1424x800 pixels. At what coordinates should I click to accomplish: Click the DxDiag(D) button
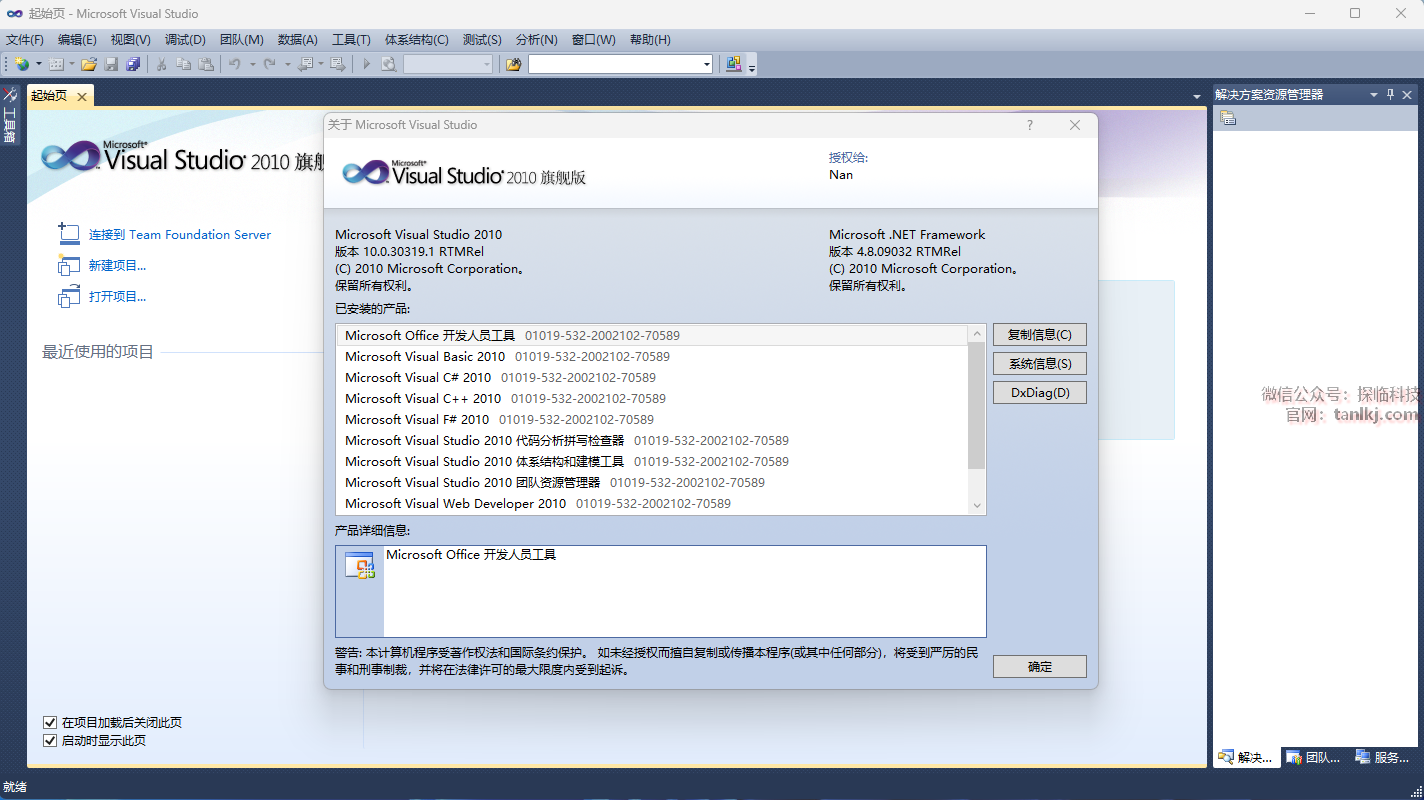pyautogui.click(x=1040, y=393)
